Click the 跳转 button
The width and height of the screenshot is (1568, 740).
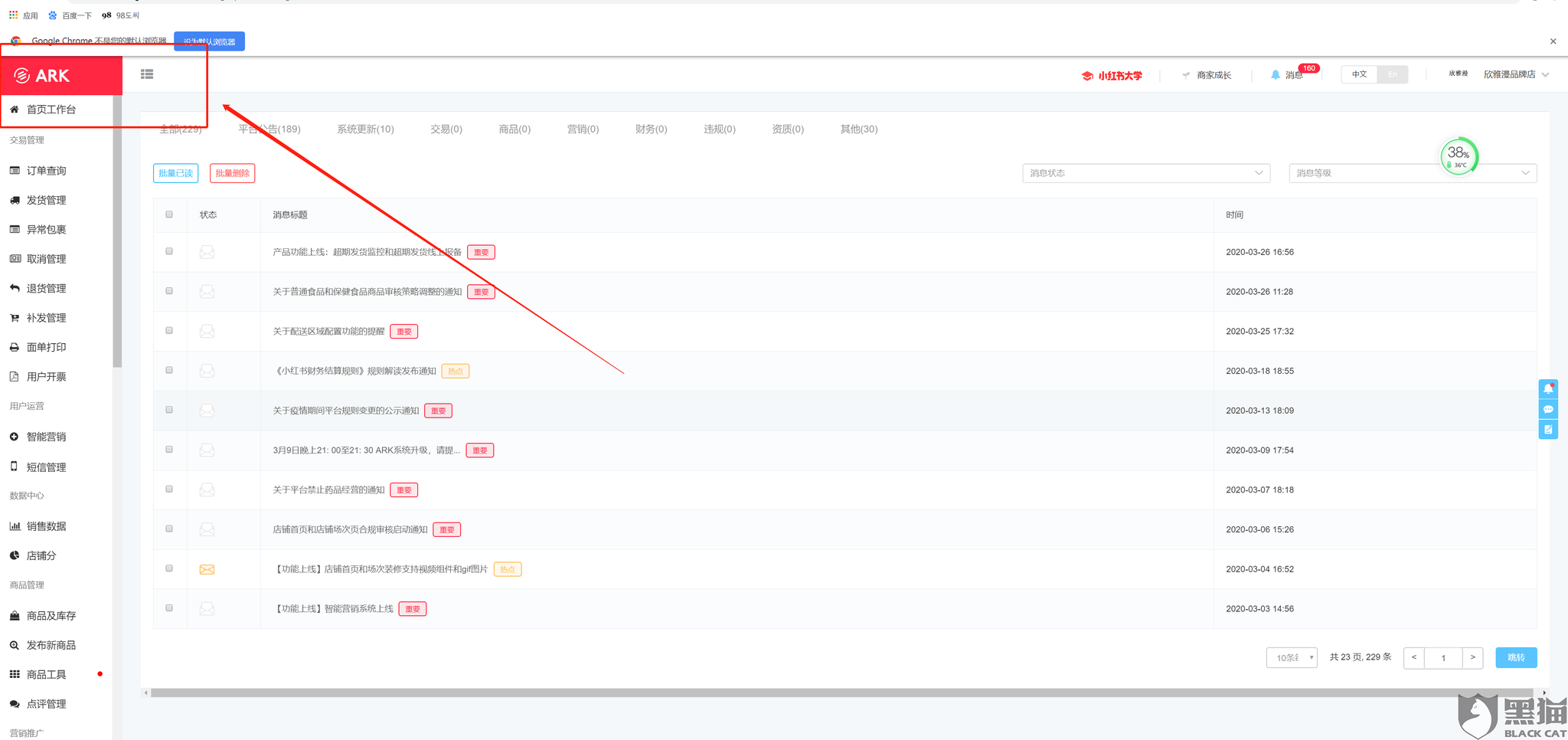[1516, 657]
